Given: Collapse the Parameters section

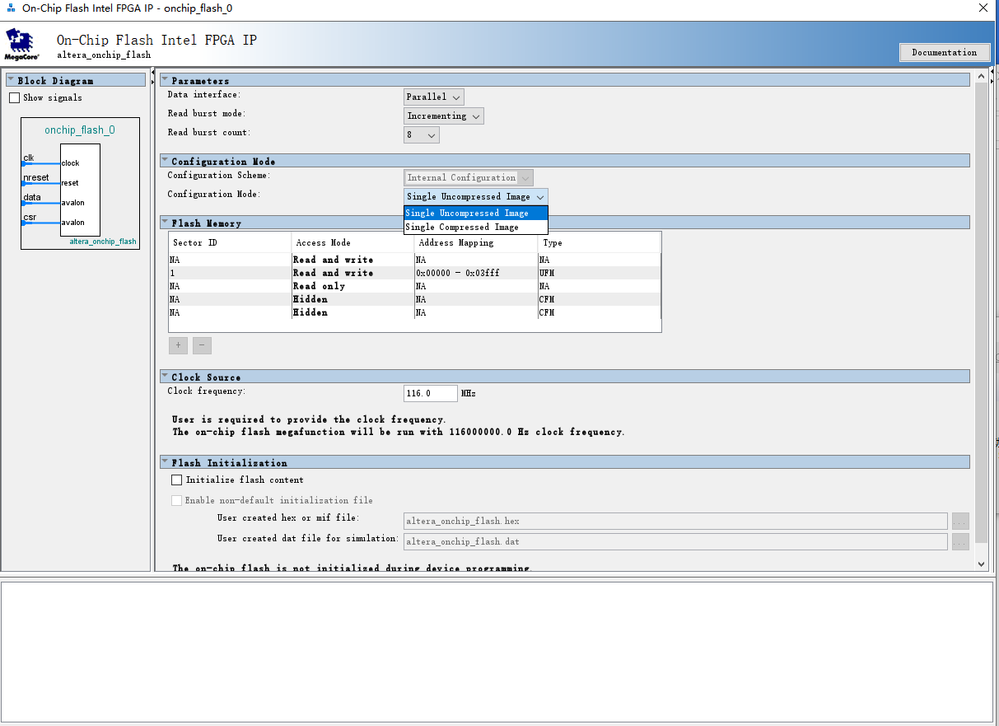Looking at the screenshot, I should pyautogui.click(x=165, y=80).
